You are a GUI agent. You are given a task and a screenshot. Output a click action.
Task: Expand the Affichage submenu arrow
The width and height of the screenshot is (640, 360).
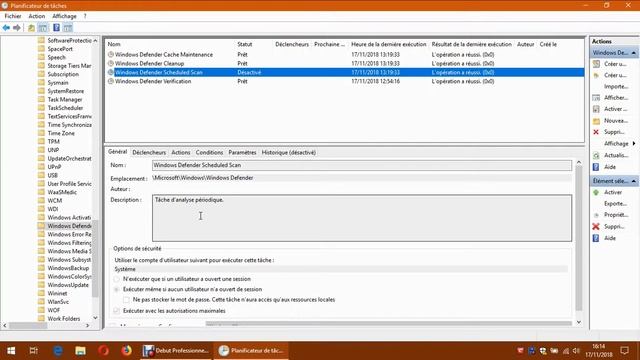click(634, 144)
